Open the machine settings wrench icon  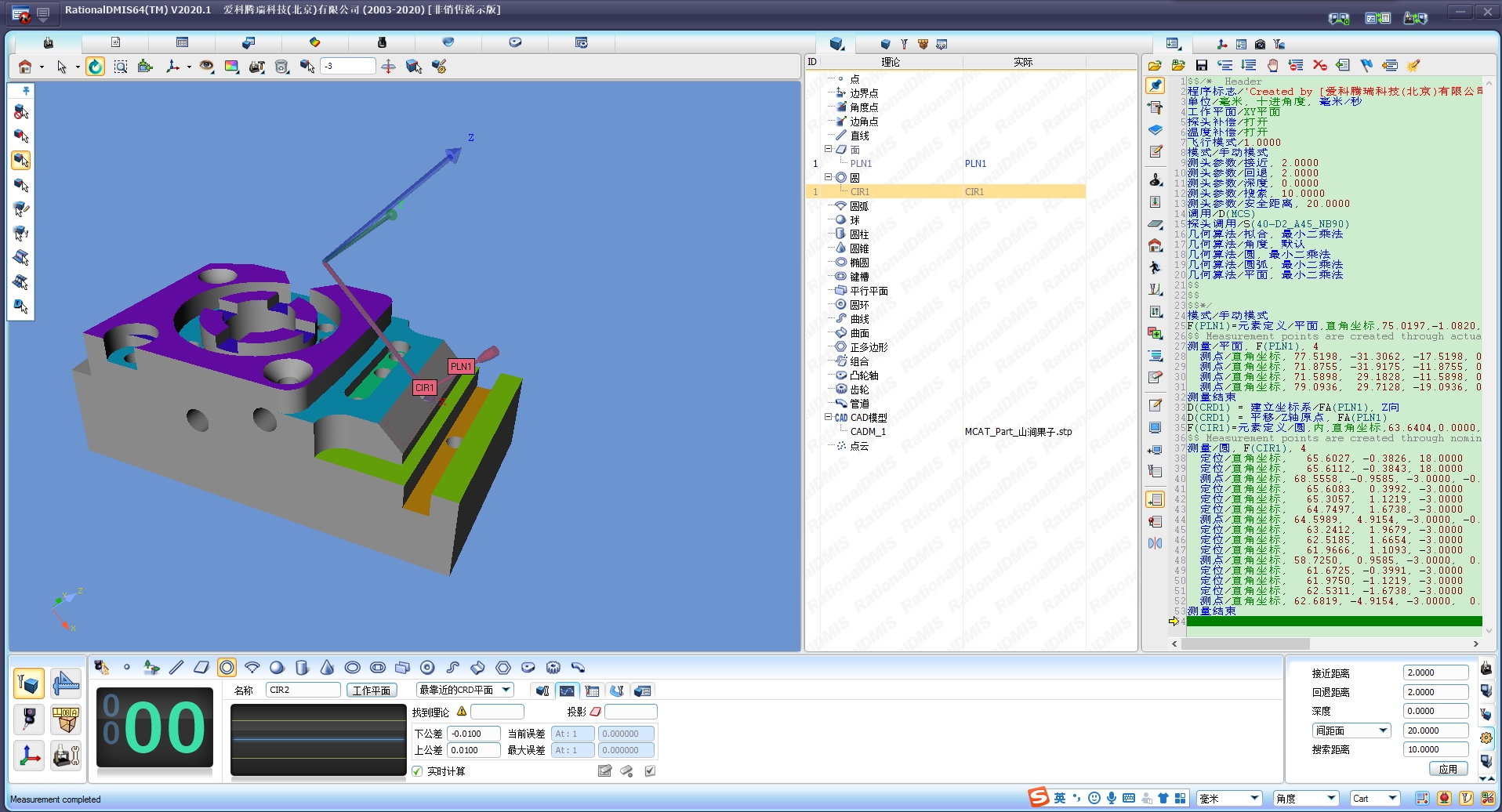tap(66, 756)
